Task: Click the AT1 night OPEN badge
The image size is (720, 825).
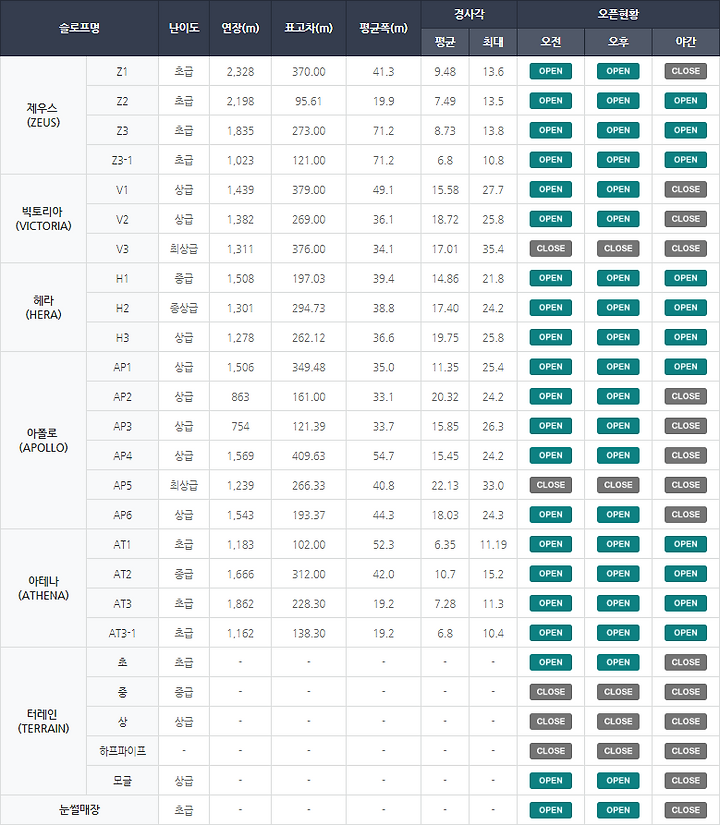Action: (685, 544)
